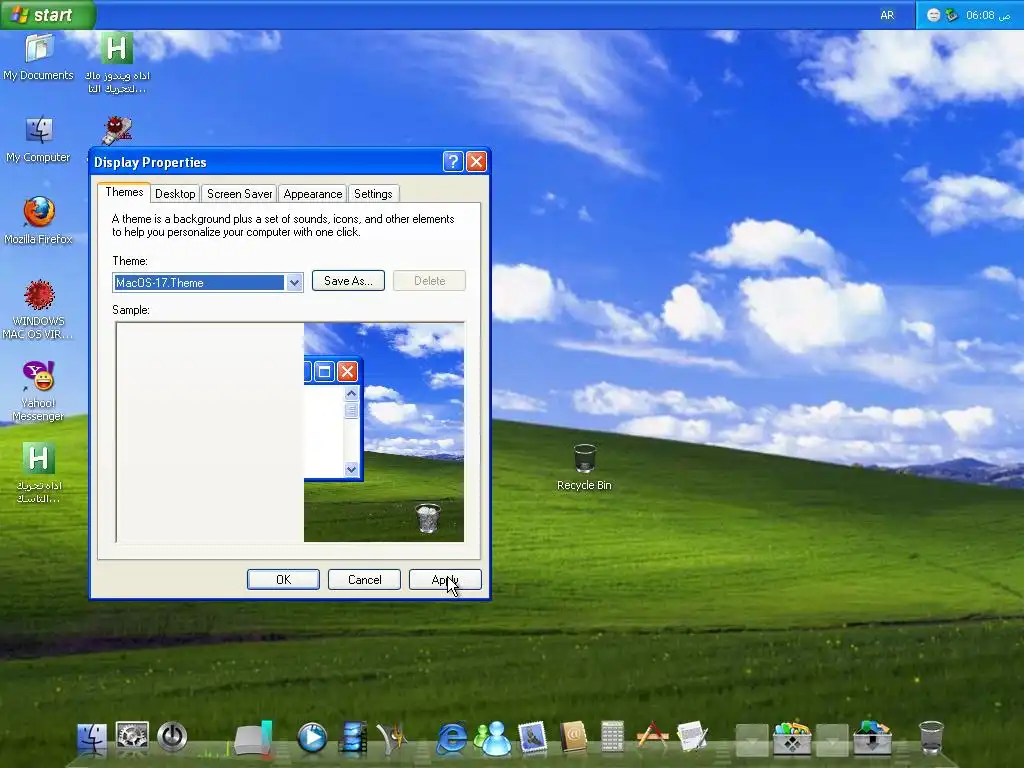Click the tray icon beside the clock
This screenshot has height=768, width=1024.
952,15
